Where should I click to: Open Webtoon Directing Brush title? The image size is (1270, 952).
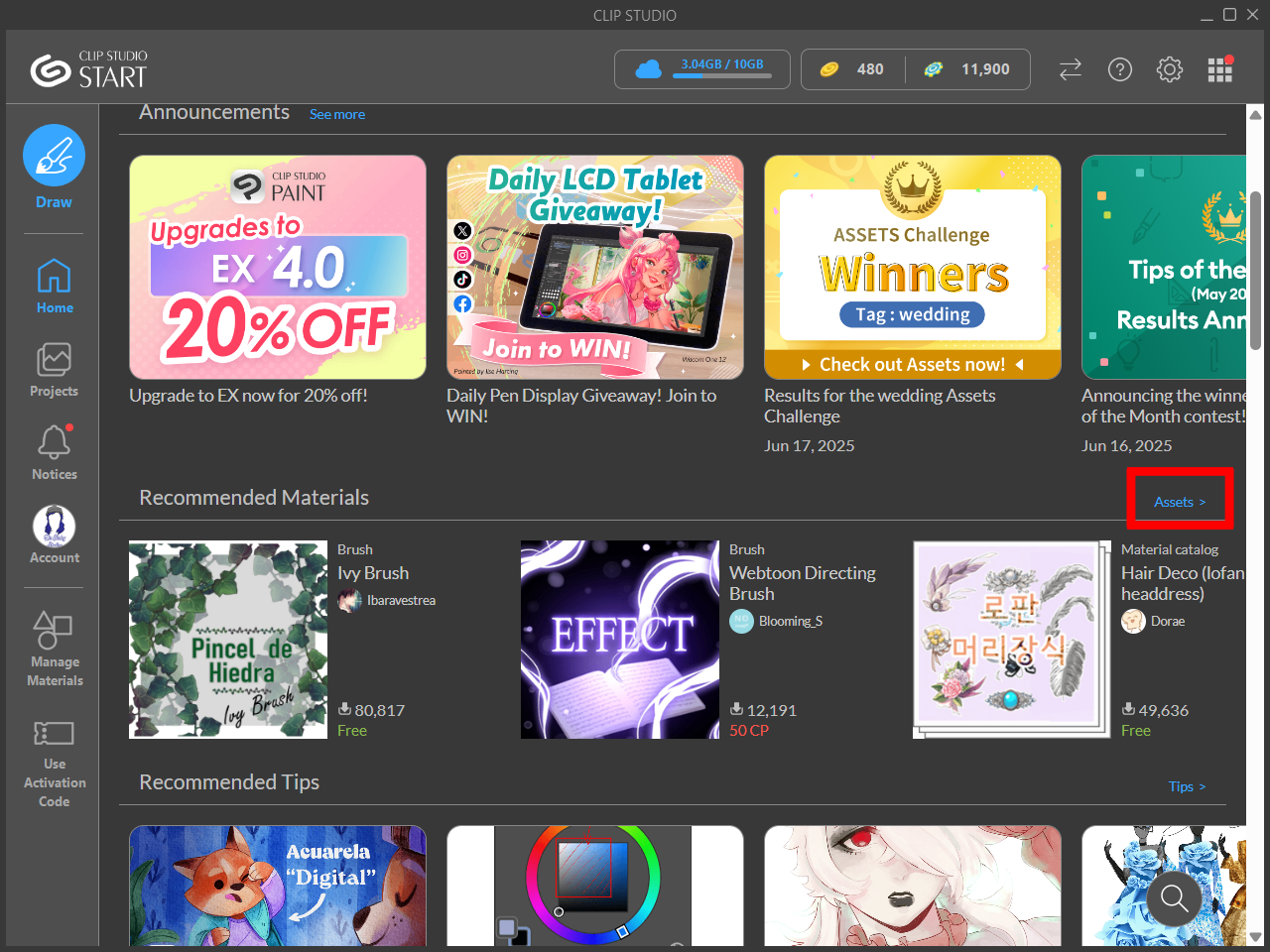coord(803,583)
